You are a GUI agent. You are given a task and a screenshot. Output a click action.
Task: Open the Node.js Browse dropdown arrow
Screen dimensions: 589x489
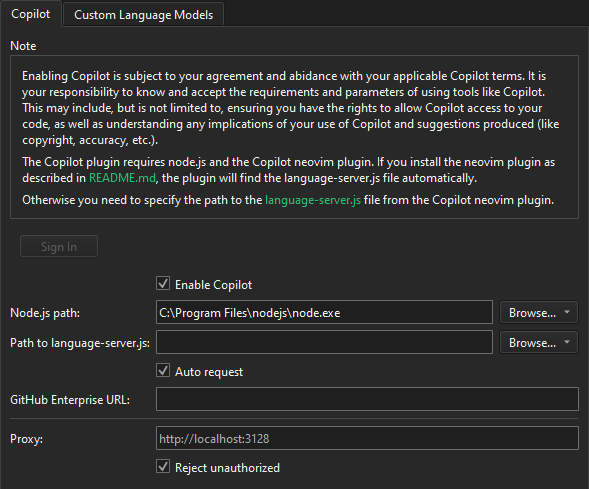567,312
